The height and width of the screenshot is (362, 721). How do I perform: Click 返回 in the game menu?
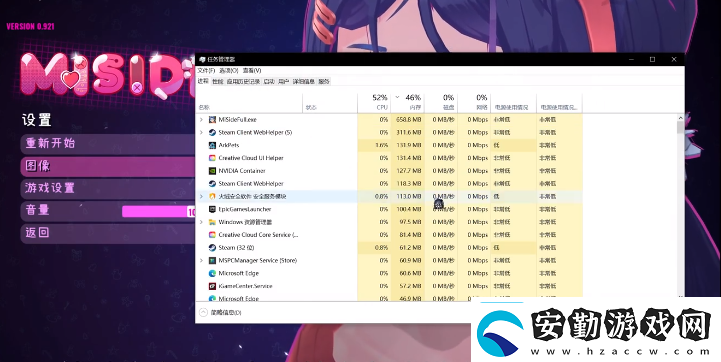coord(109,233)
